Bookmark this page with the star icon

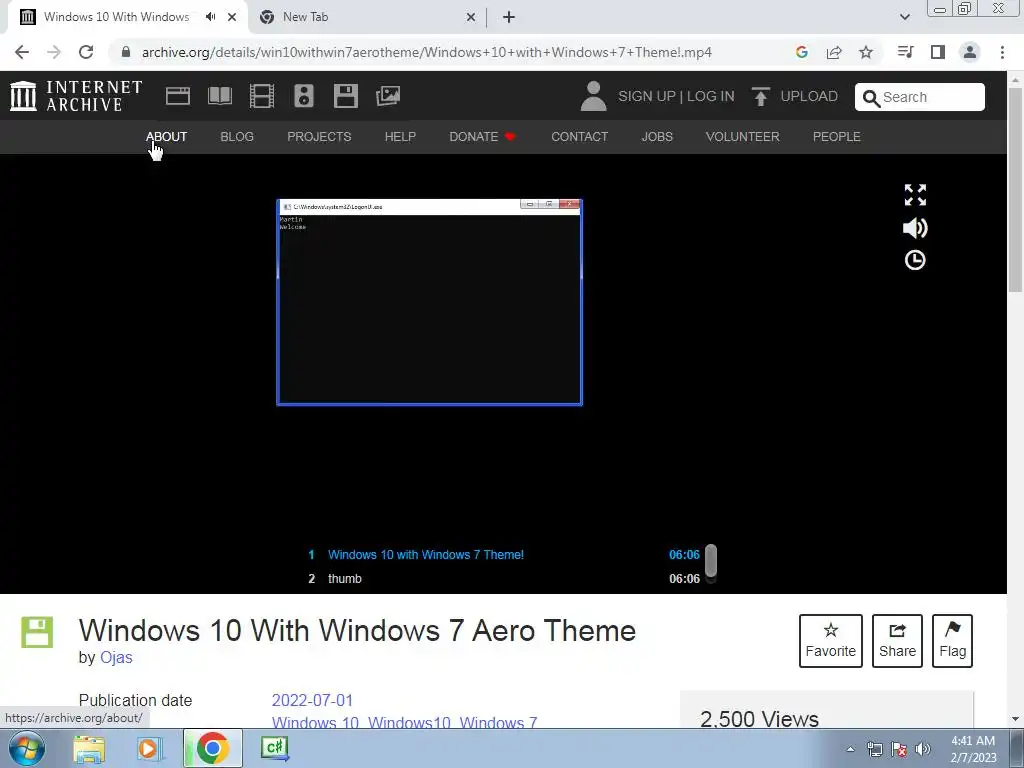866,52
